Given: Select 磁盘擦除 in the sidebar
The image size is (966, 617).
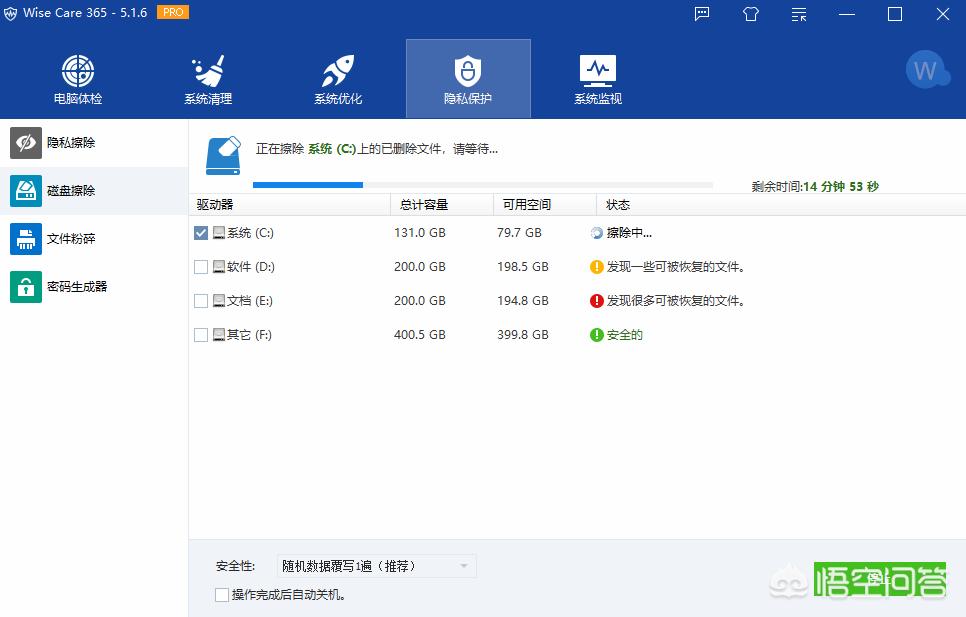Looking at the screenshot, I should (x=70, y=191).
